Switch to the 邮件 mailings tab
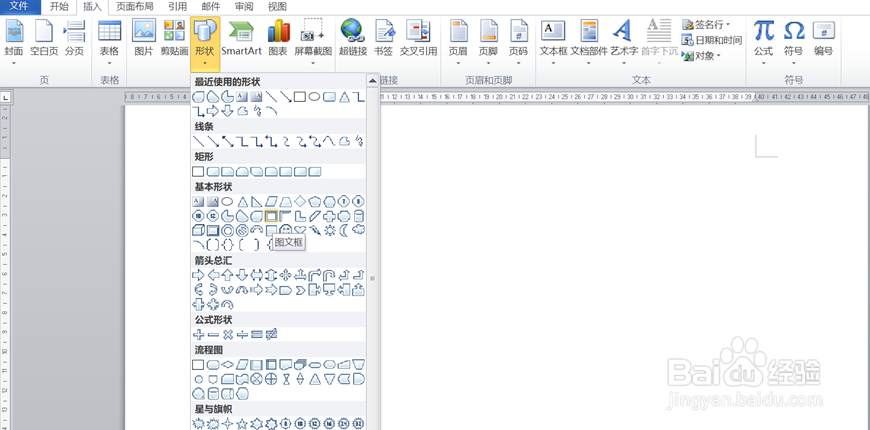This screenshot has height=430, width=870. 211,7
